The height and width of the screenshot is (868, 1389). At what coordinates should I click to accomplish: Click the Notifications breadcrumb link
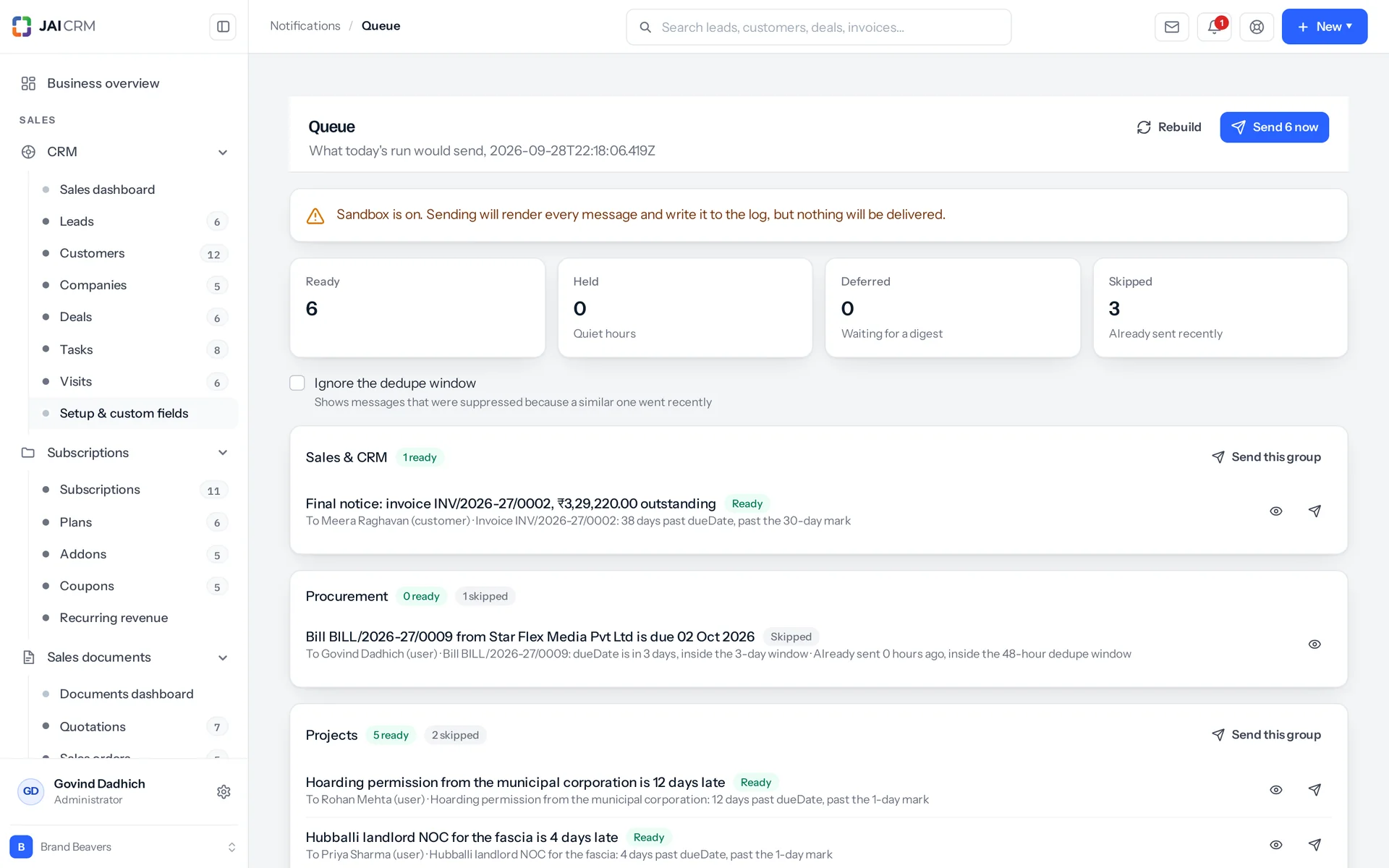(305, 26)
